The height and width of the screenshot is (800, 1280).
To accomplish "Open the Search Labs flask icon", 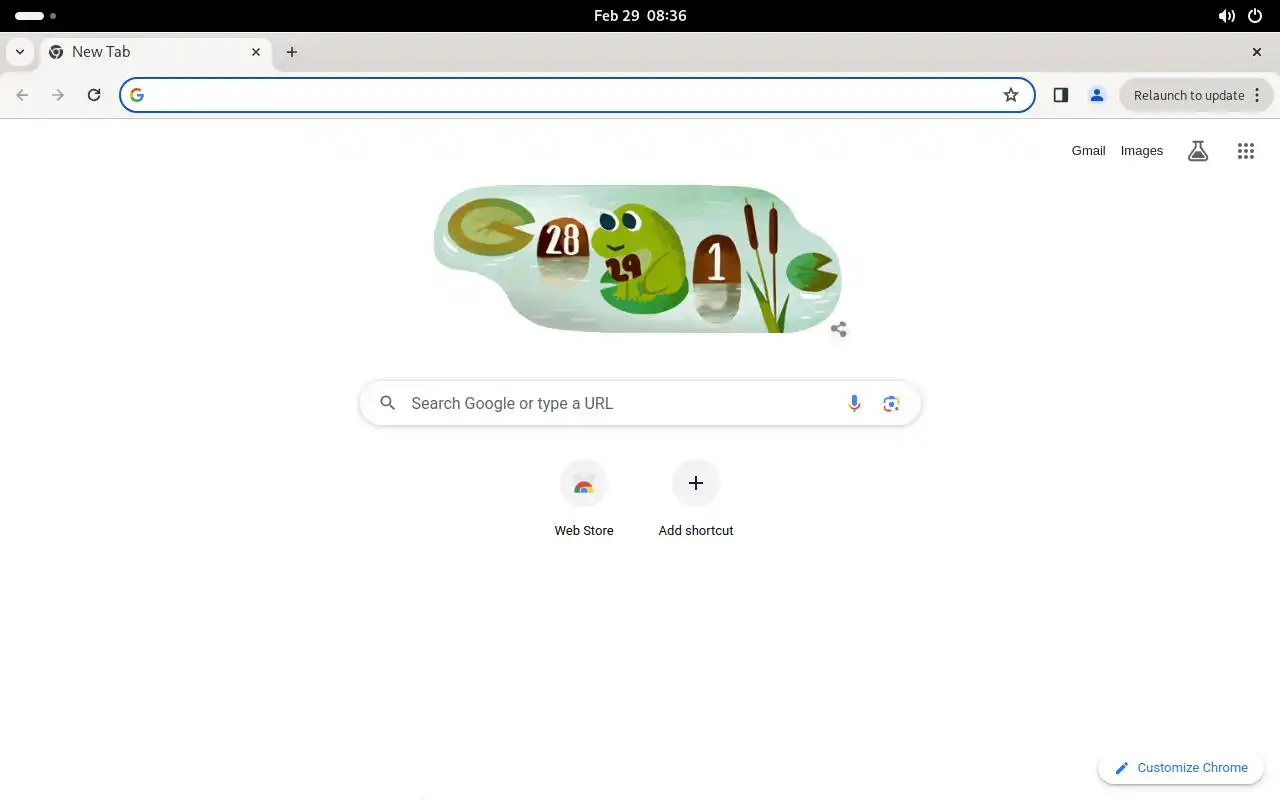I will click(1198, 151).
